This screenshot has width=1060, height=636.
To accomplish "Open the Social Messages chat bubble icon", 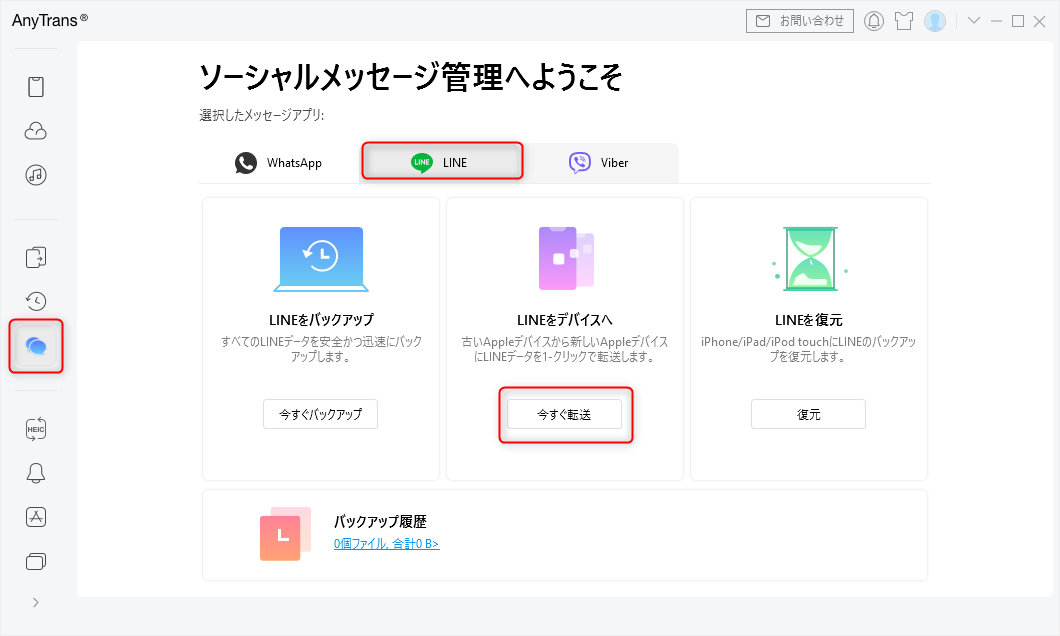I will 36,346.
